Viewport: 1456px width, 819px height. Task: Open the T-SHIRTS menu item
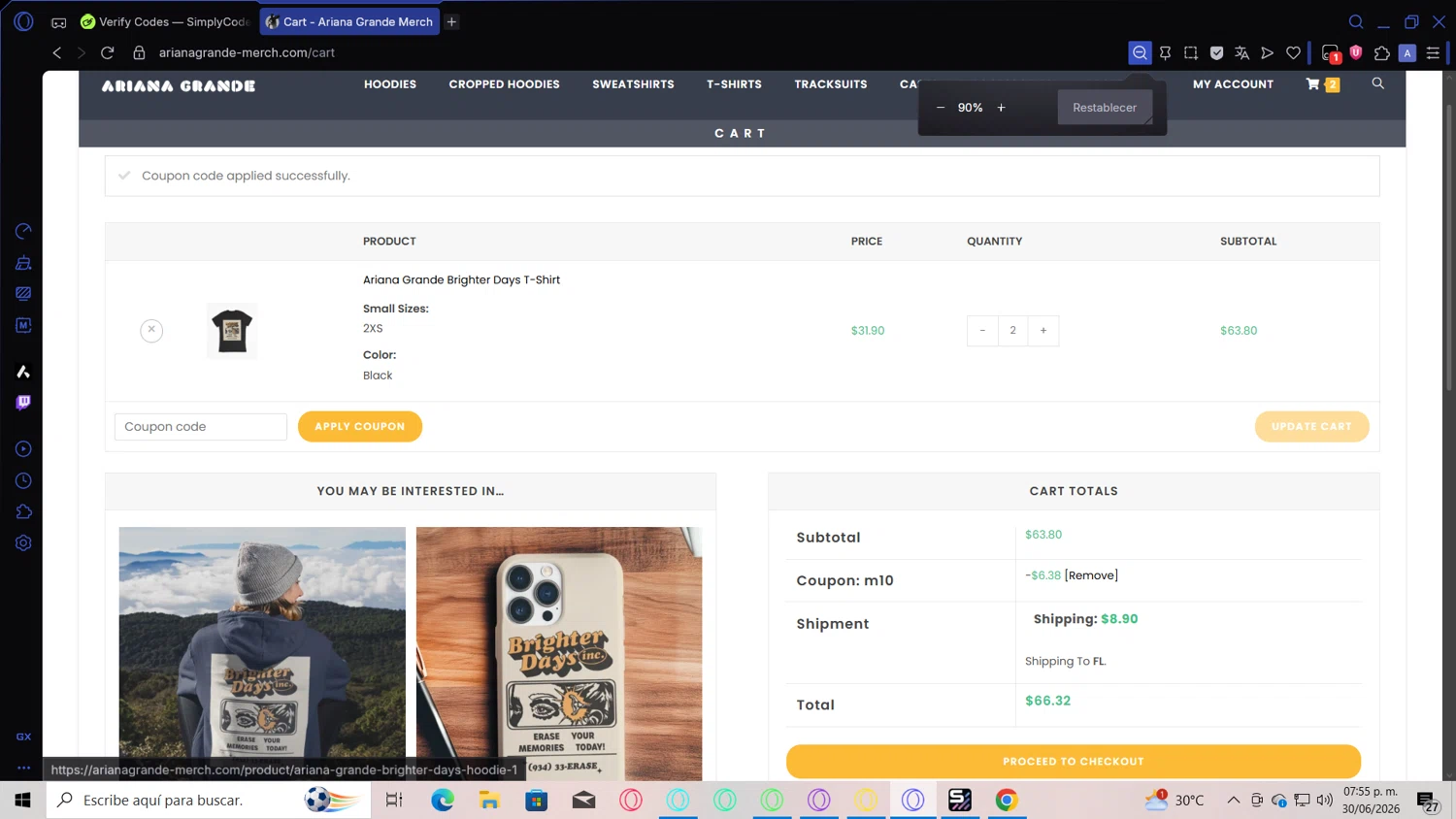tap(734, 84)
